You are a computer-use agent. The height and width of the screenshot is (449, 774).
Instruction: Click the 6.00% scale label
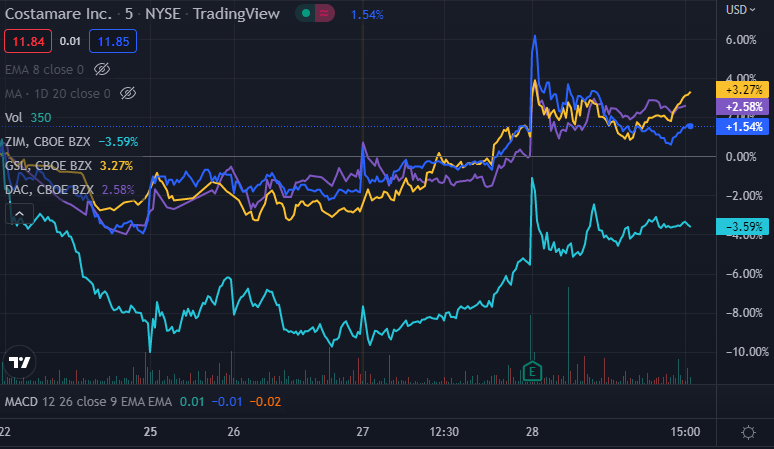(x=741, y=40)
